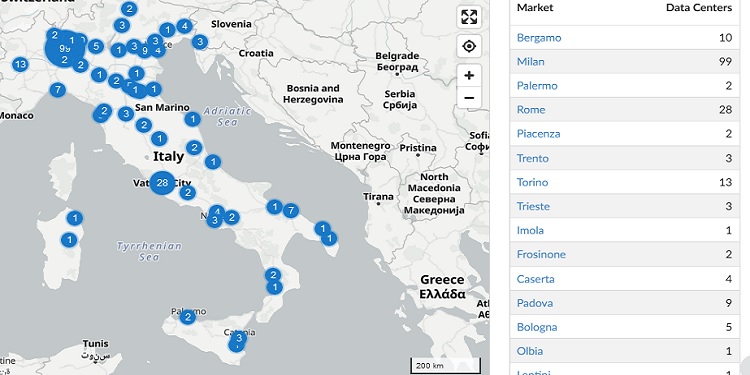Click the Genoa-area marker labeled 7
750x375 pixels.
57,89
